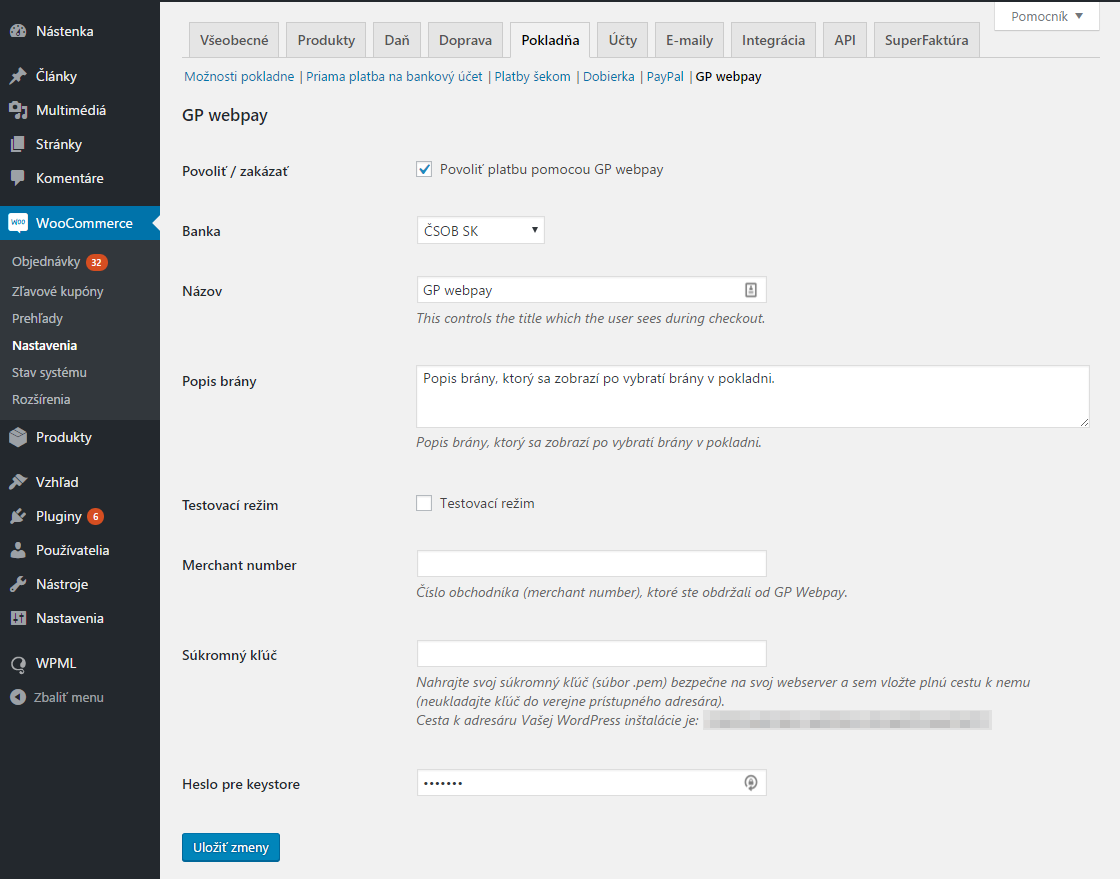Click the WooCommerce sidebar icon

pos(17,222)
